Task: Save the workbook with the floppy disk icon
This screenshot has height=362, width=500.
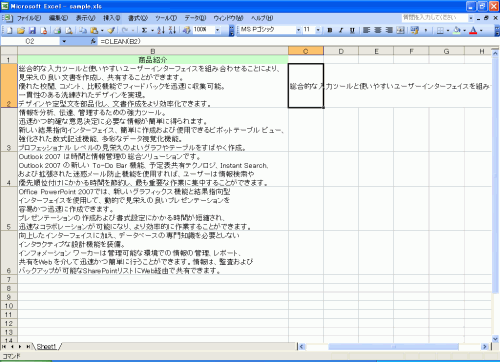Action: (x=32, y=30)
